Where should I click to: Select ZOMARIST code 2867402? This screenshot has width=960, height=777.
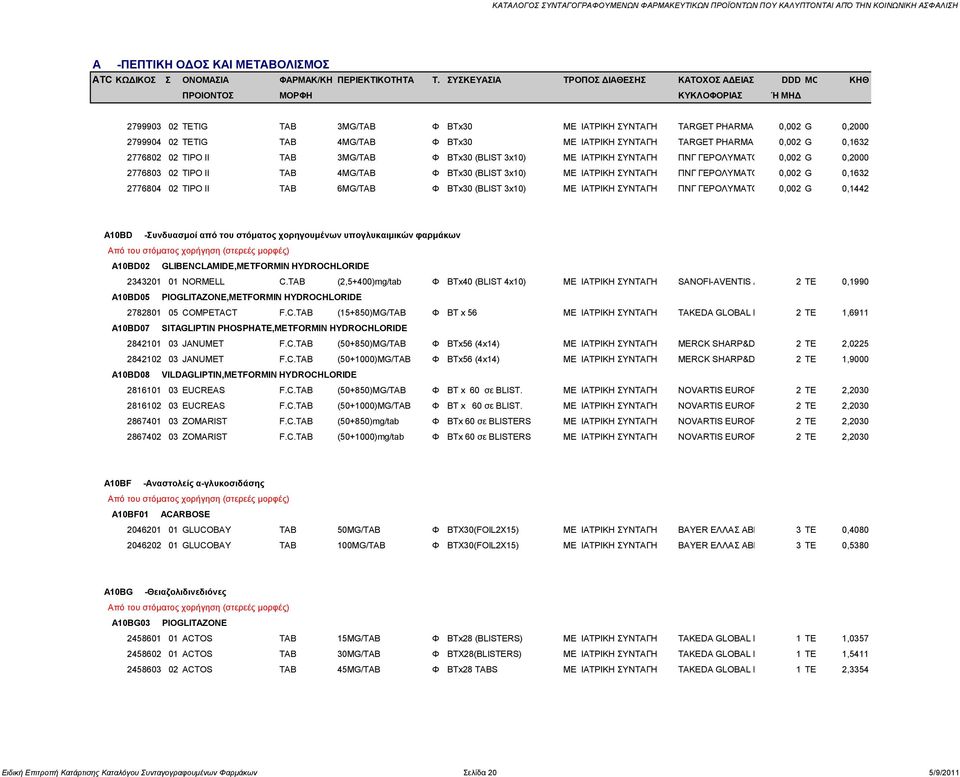point(144,437)
